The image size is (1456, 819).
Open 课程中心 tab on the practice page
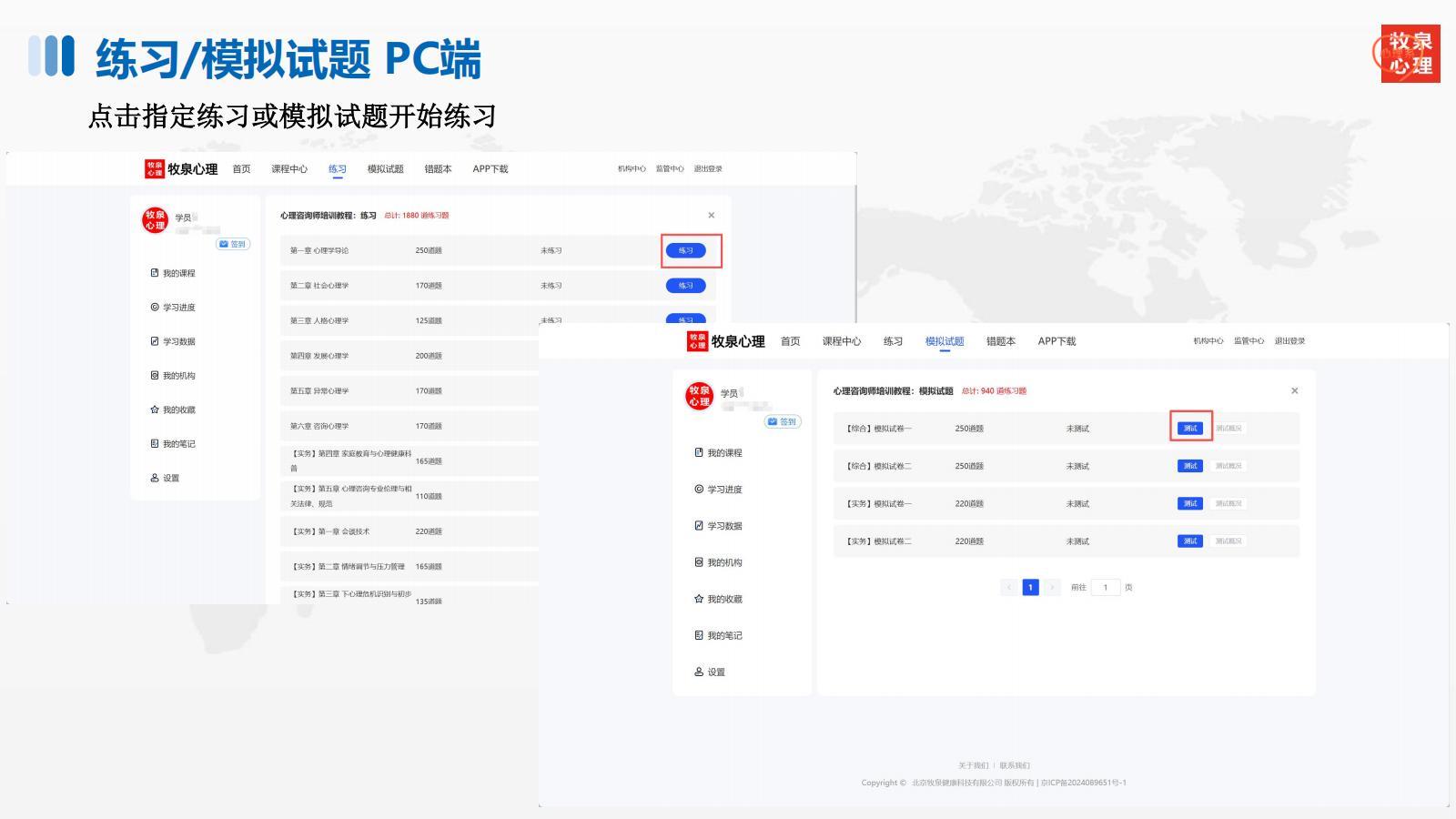tap(289, 169)
